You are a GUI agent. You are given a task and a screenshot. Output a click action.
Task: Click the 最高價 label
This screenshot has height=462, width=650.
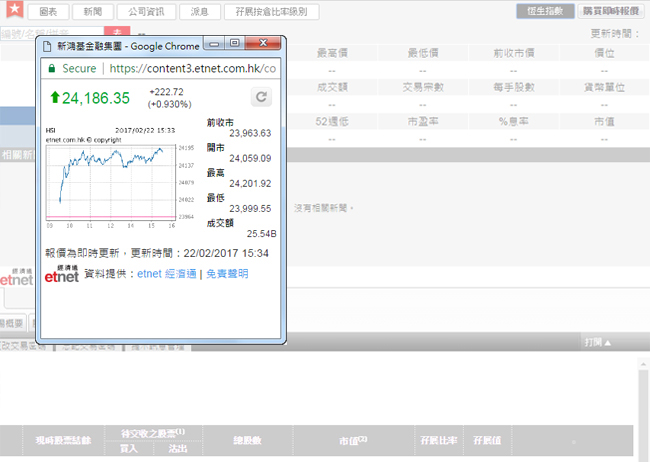coord(332,53)
